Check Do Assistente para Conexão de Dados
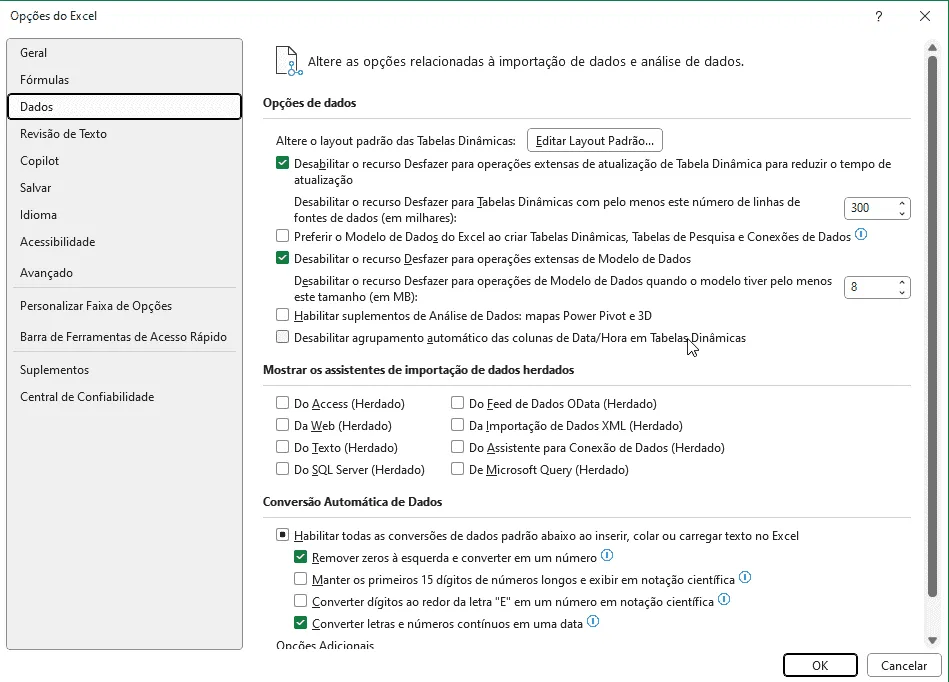The image size is (949, 682). coord(458,447)
